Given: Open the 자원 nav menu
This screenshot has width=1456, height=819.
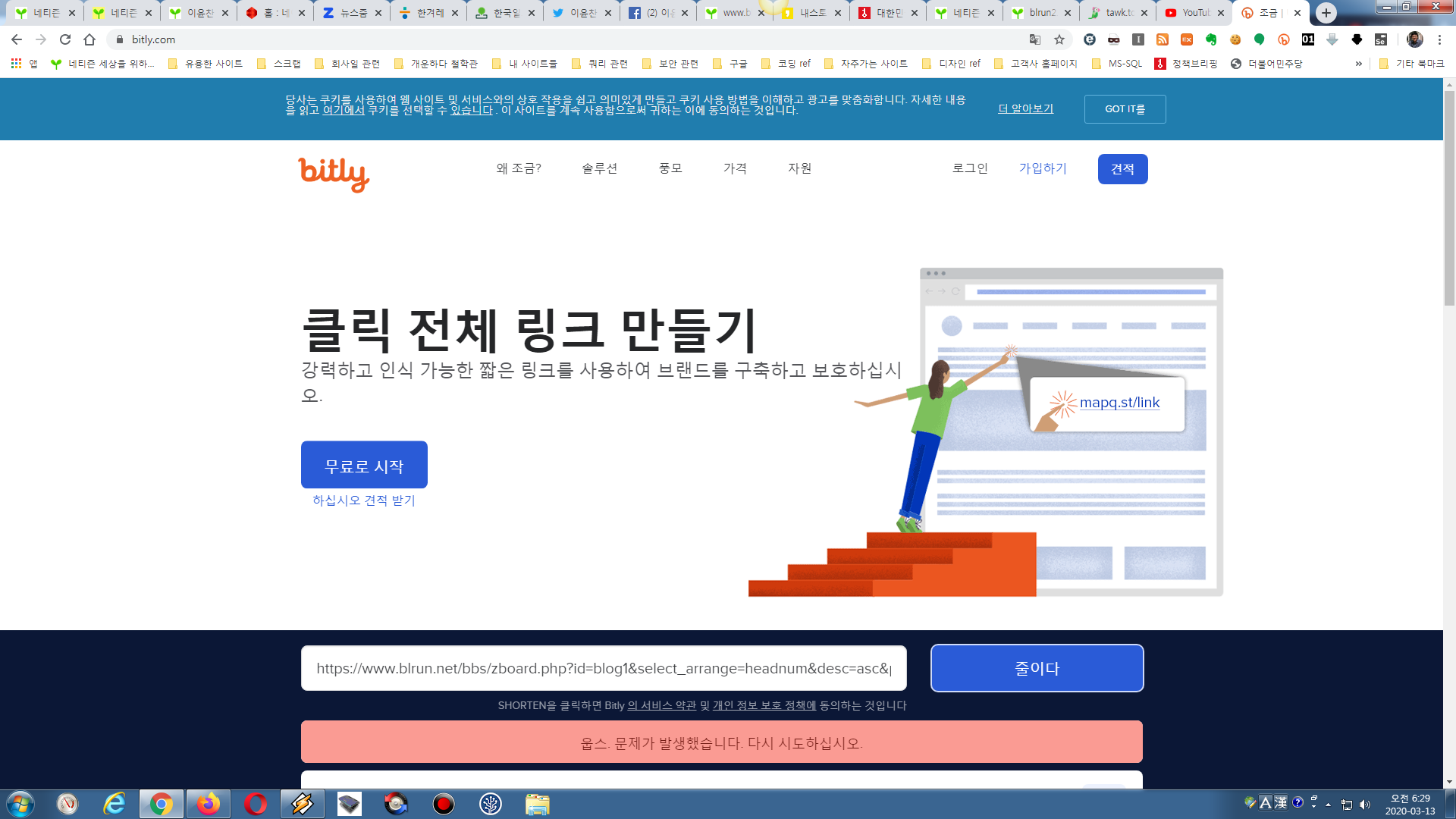Looking at the screenshot, I should point(799,168).
